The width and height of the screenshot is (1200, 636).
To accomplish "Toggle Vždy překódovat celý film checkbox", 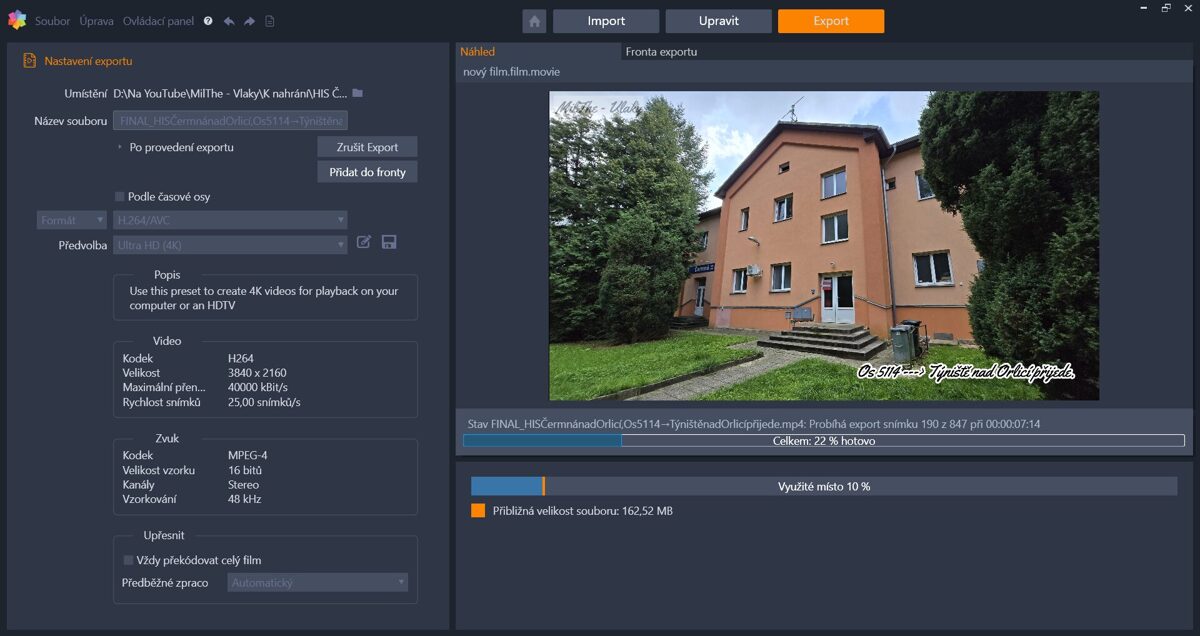I will click(128, 560).
